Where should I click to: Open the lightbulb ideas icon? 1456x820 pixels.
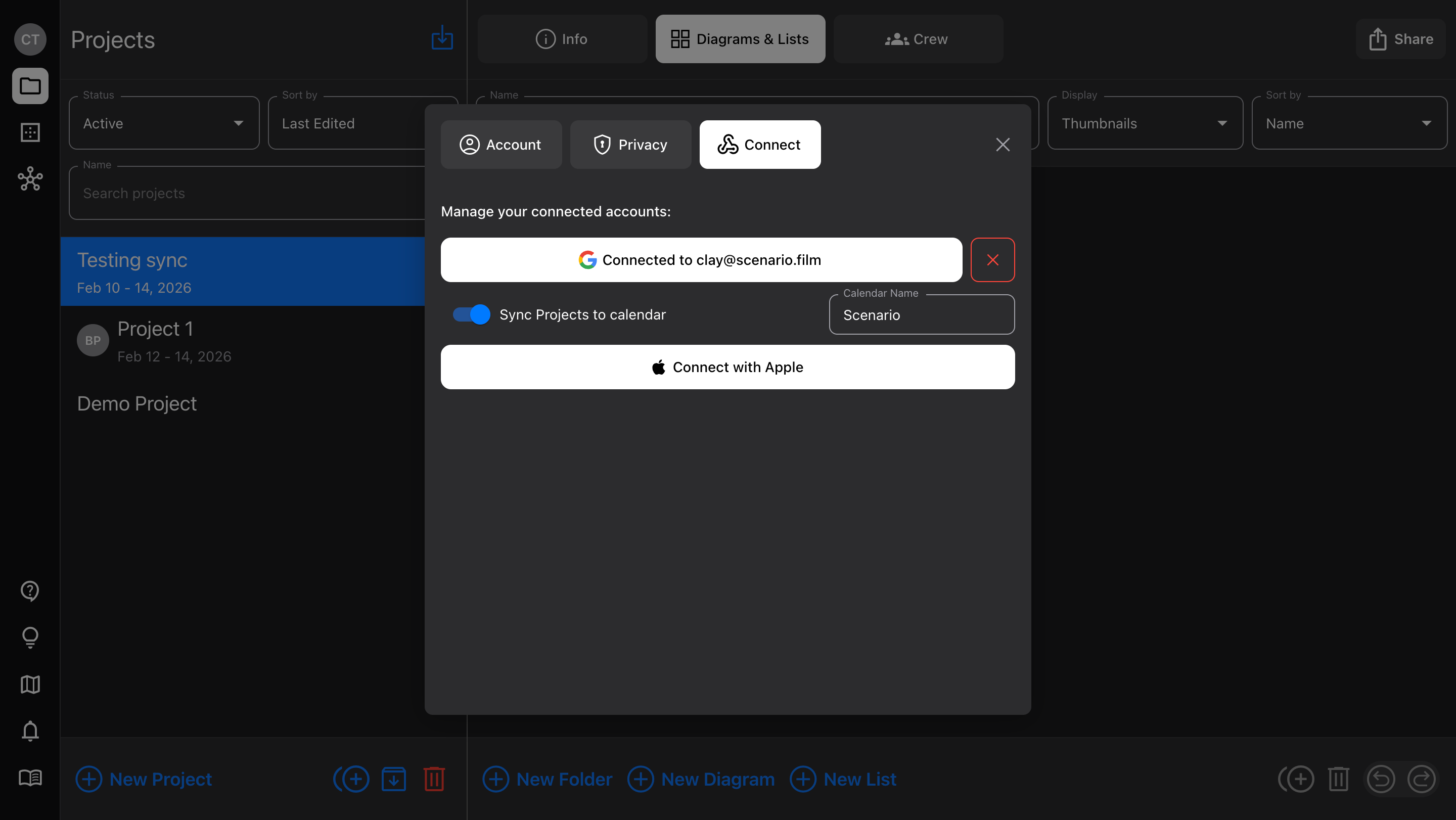click(x=30, y=637)
